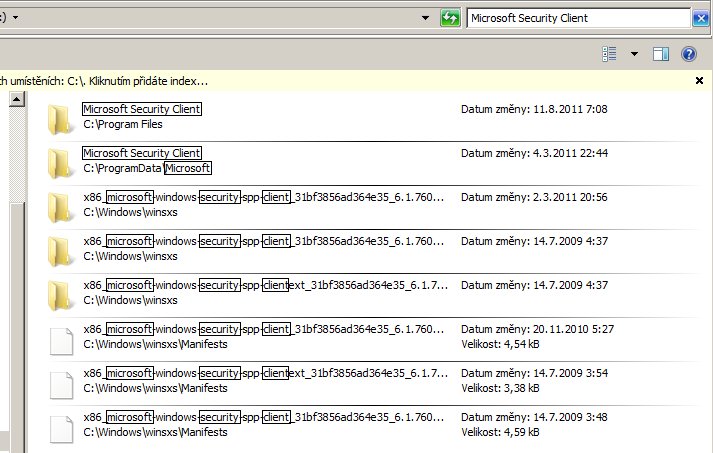The image size is (713, 453).
Task: Dismiss the yellow index information bar
Action: [x=699, y=80]
